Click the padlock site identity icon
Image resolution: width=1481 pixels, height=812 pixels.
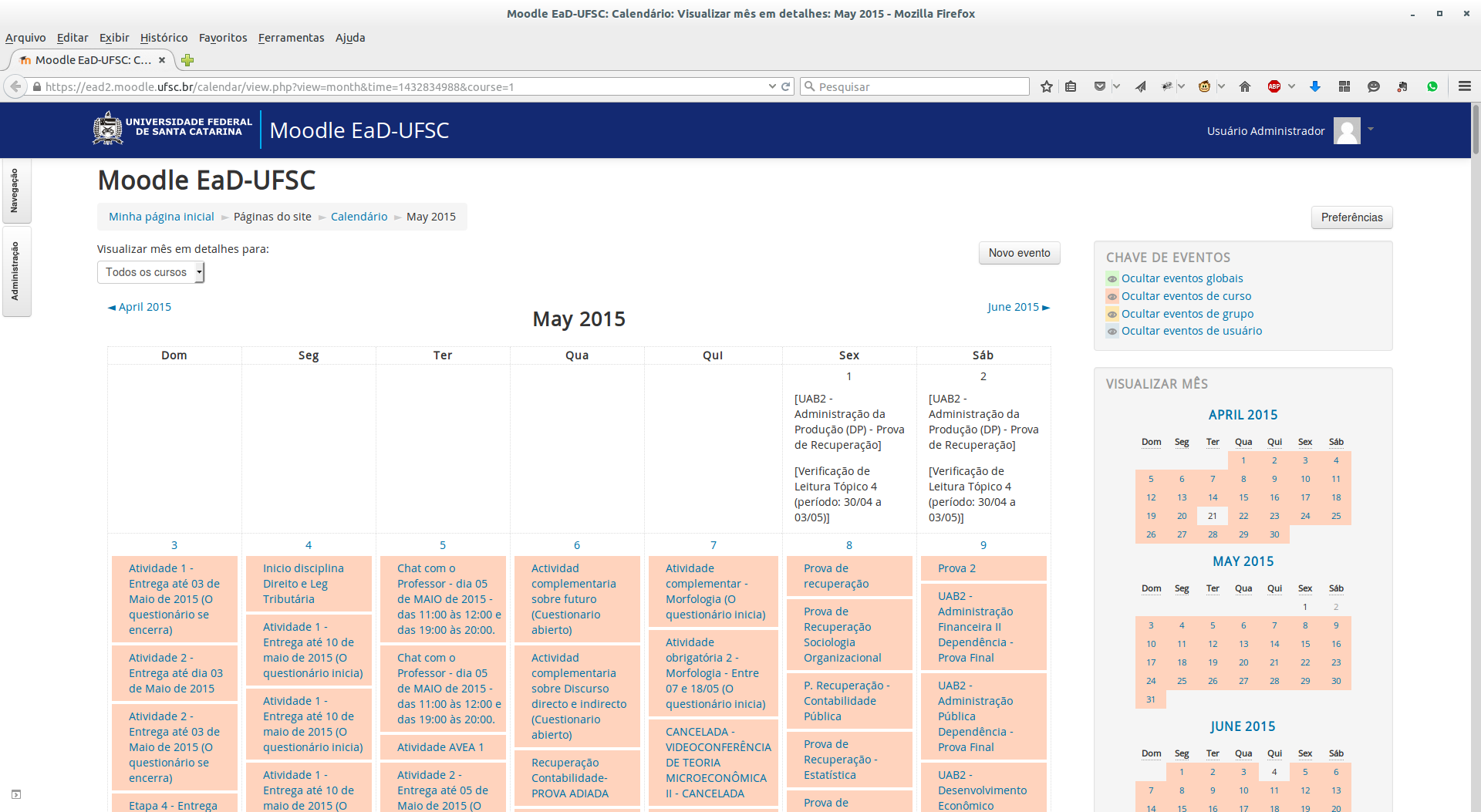click(36, 86)
